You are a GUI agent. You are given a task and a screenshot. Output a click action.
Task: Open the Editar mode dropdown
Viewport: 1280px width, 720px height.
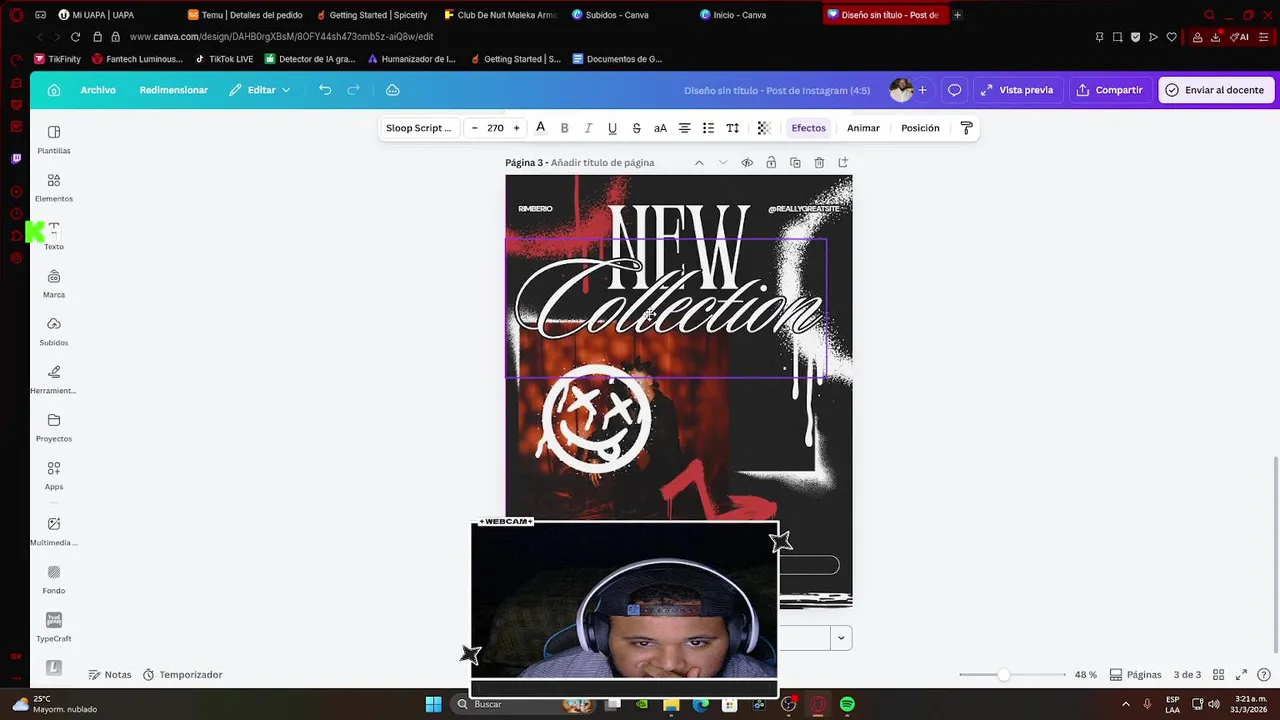tap(260, 90)
